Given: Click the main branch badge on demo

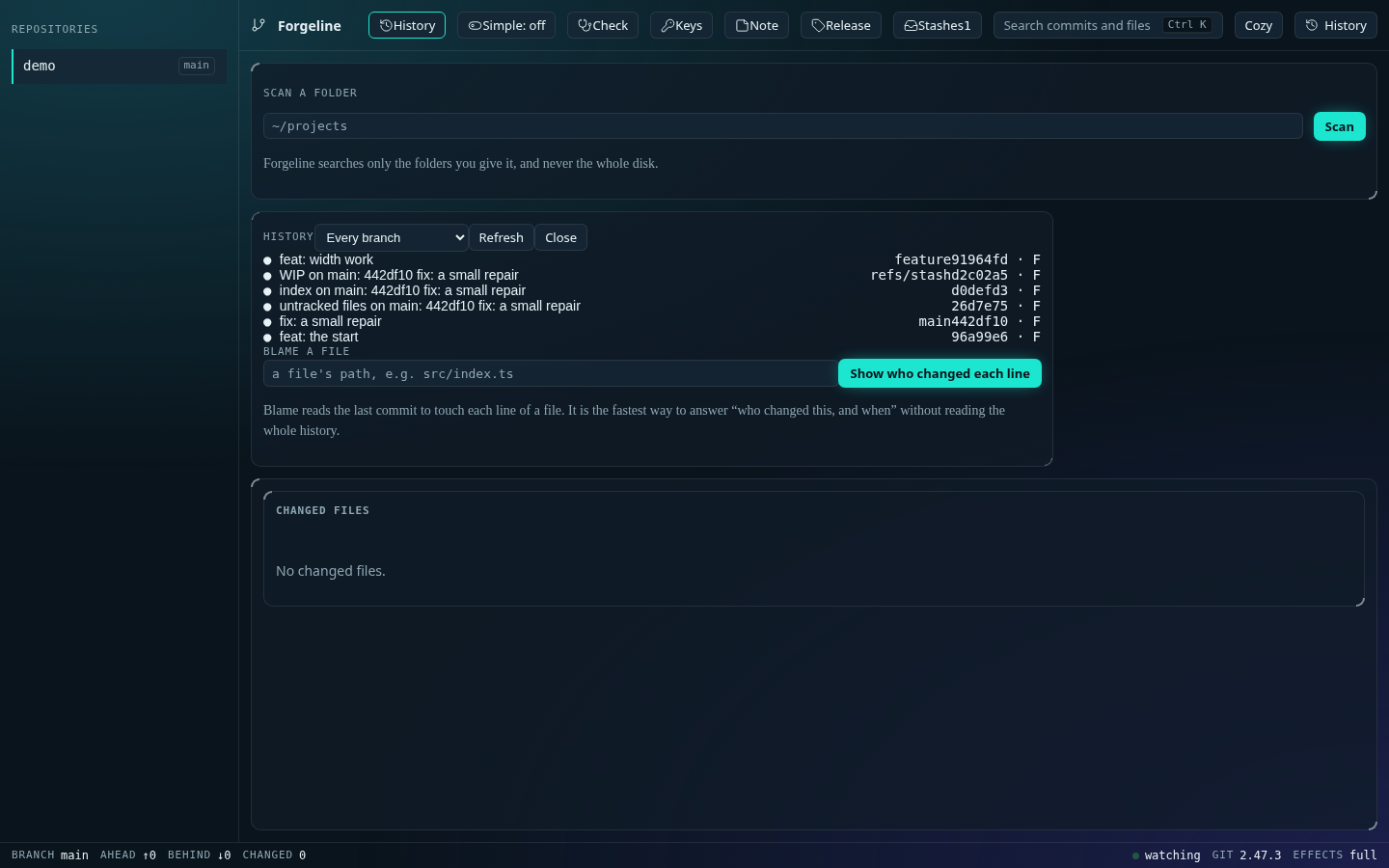Looking at the screenshot, I should (x=197, y=66).
